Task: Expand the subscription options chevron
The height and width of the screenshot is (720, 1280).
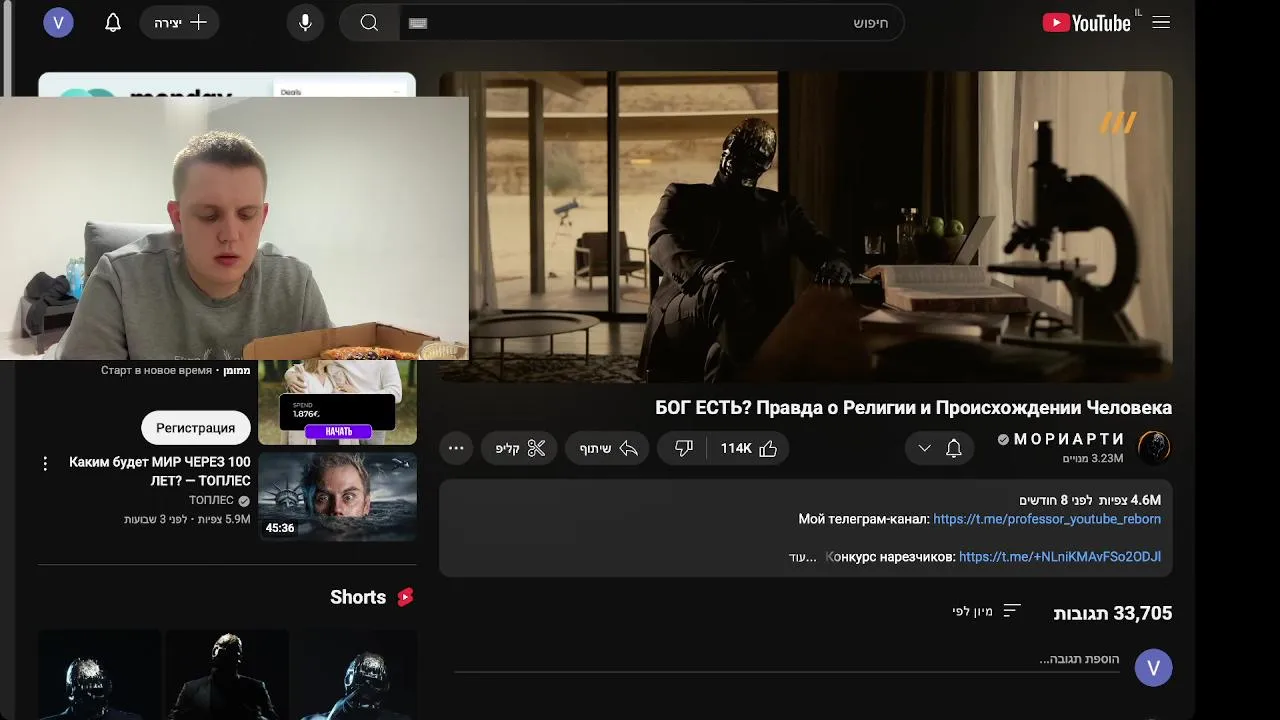Action: tap(925, 448)
